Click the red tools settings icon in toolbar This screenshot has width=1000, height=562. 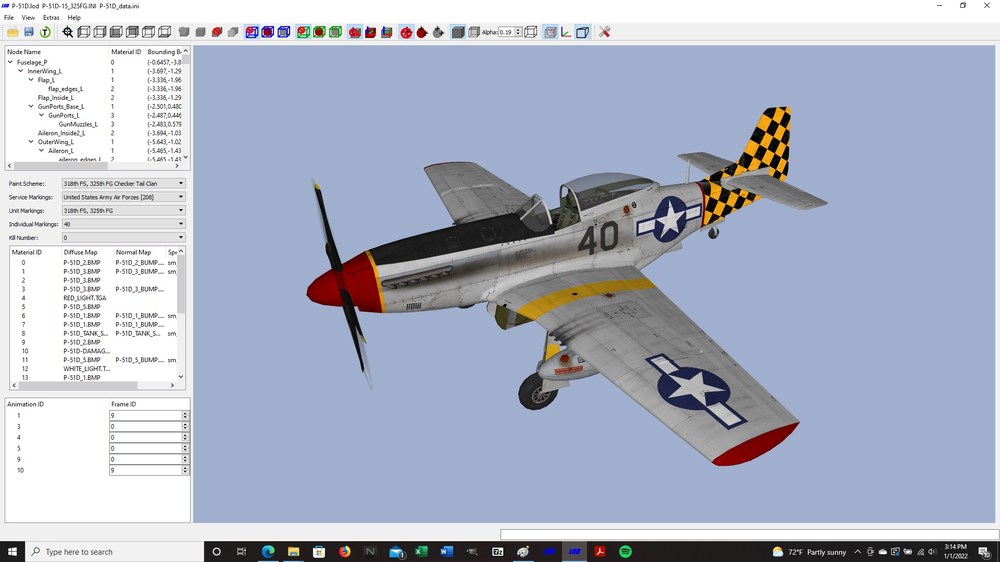pos(605,32)
